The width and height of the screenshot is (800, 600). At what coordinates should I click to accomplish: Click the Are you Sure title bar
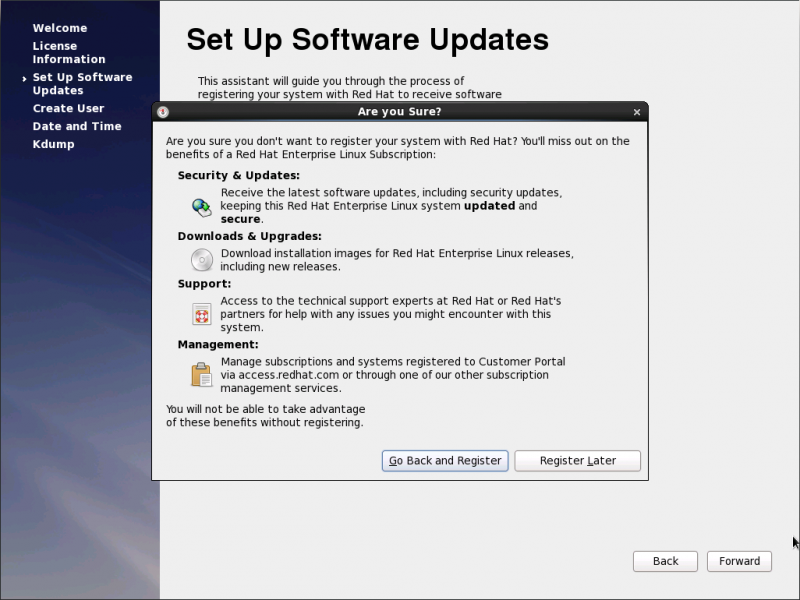point(400,112)
